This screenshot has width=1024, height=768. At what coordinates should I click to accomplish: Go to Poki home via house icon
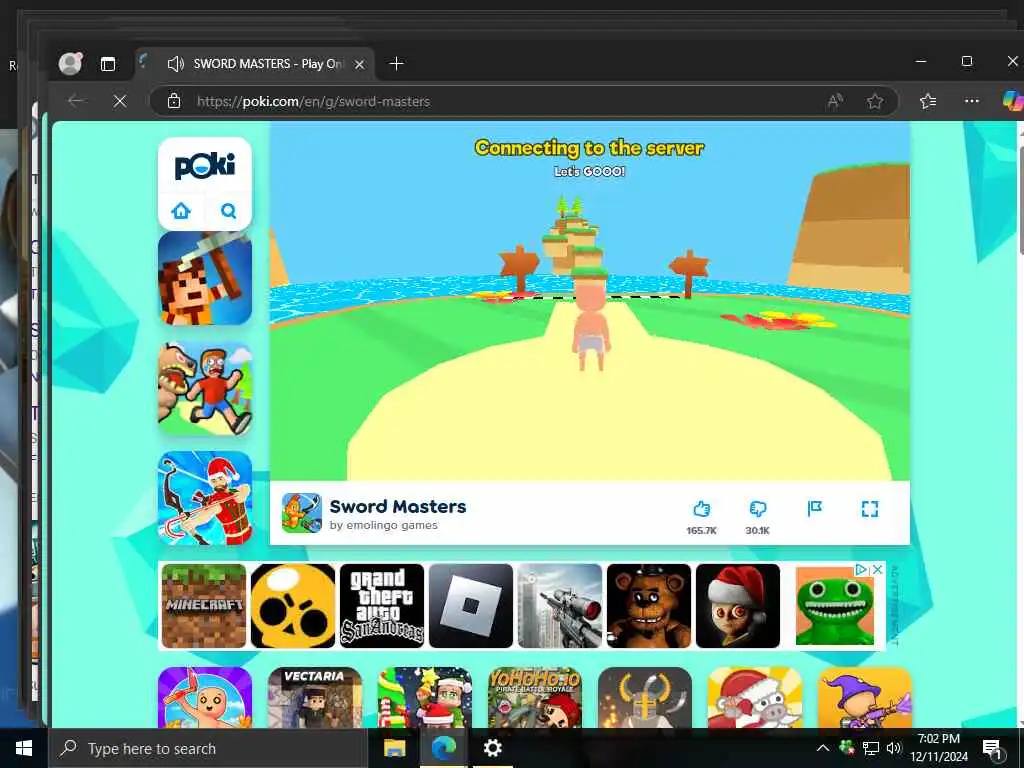181,211
